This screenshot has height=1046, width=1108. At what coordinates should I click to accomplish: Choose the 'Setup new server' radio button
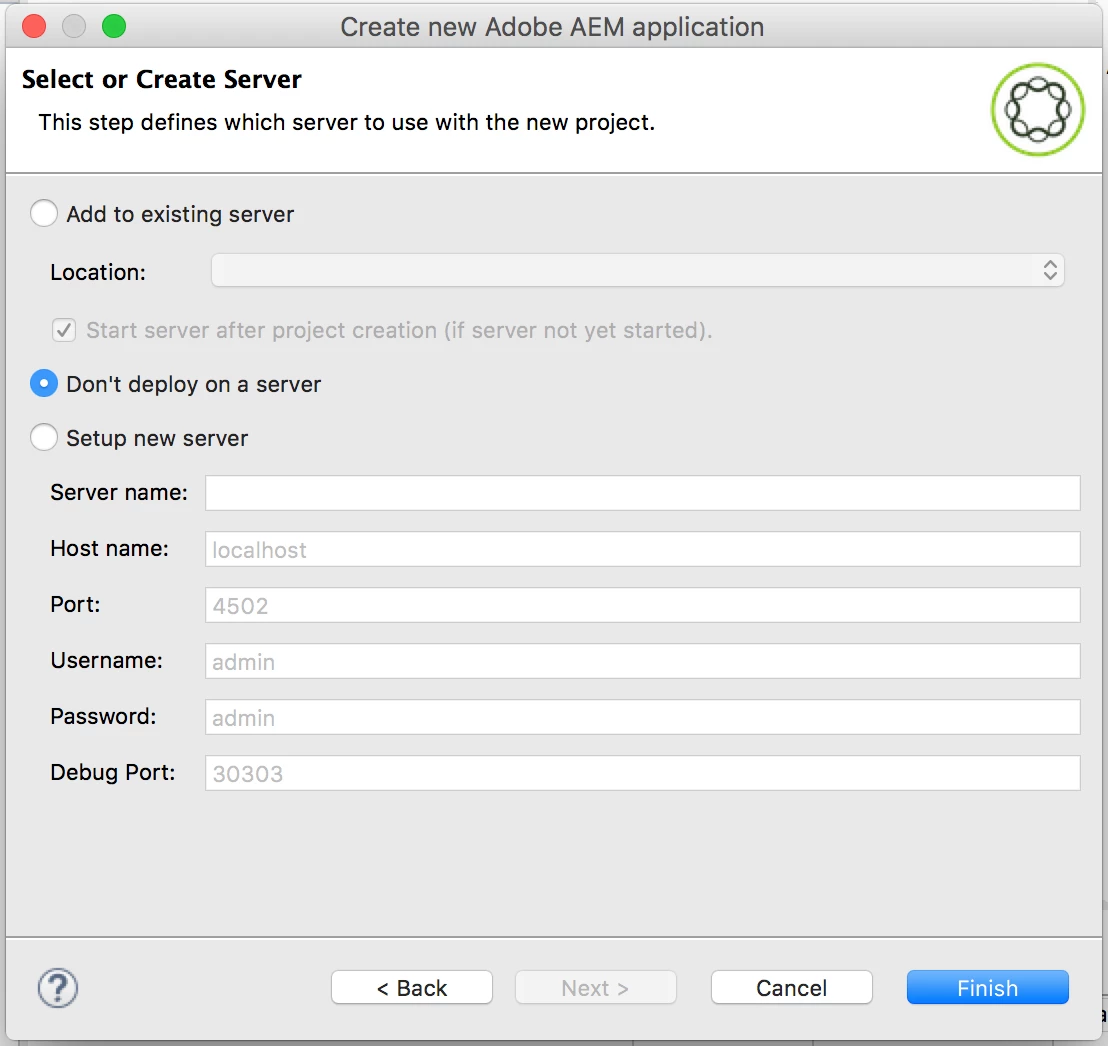[44, 437]
